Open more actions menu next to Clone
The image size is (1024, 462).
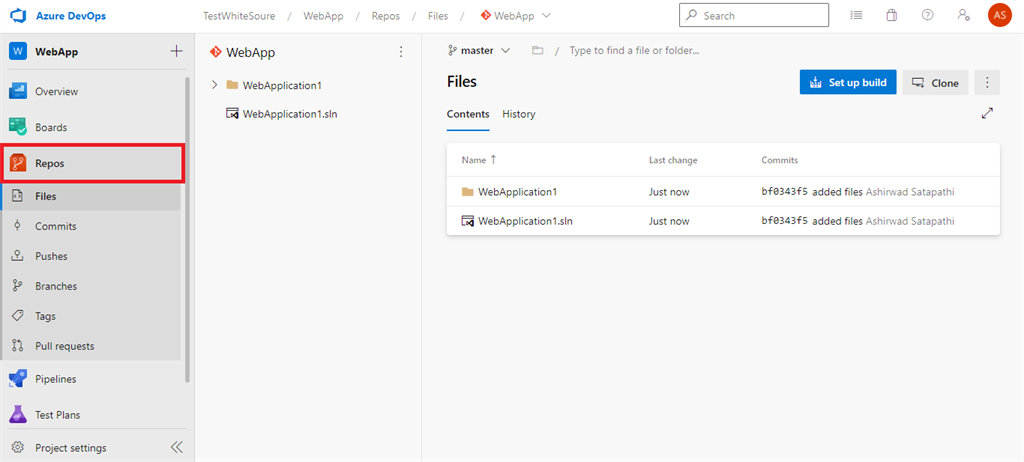[987, 83]
